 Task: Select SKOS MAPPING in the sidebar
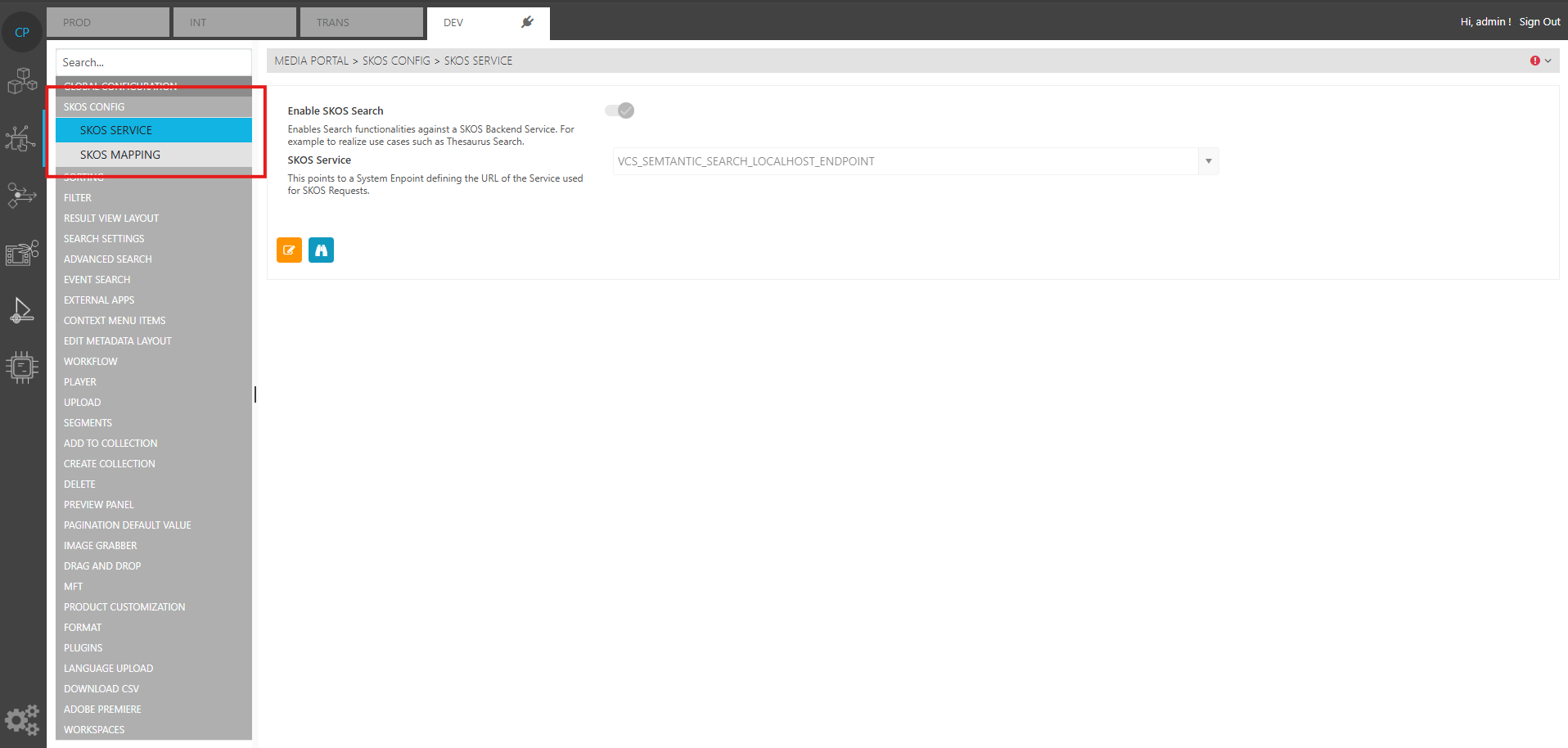[154, 155]
